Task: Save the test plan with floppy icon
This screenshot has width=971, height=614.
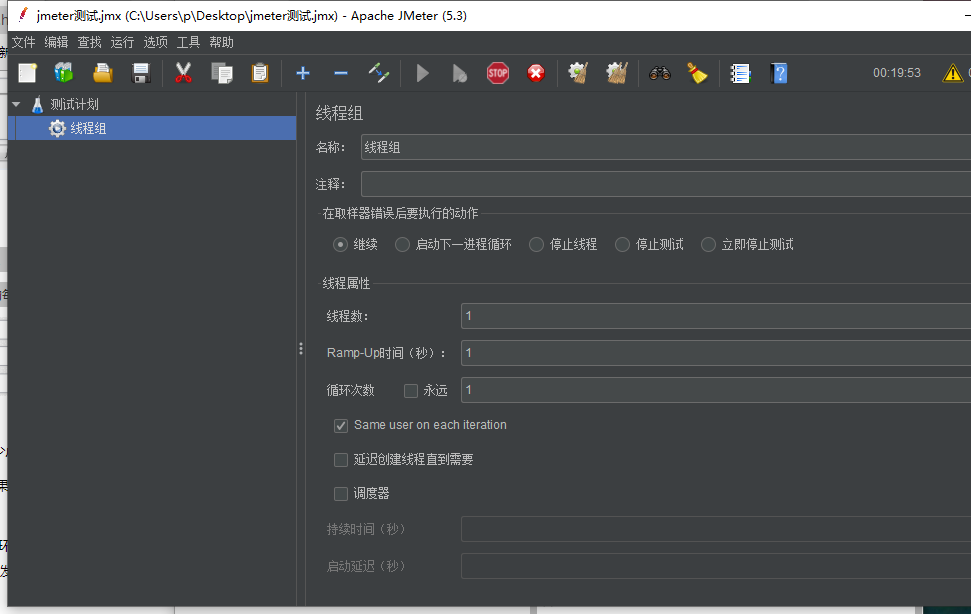Action: [141, 73]
